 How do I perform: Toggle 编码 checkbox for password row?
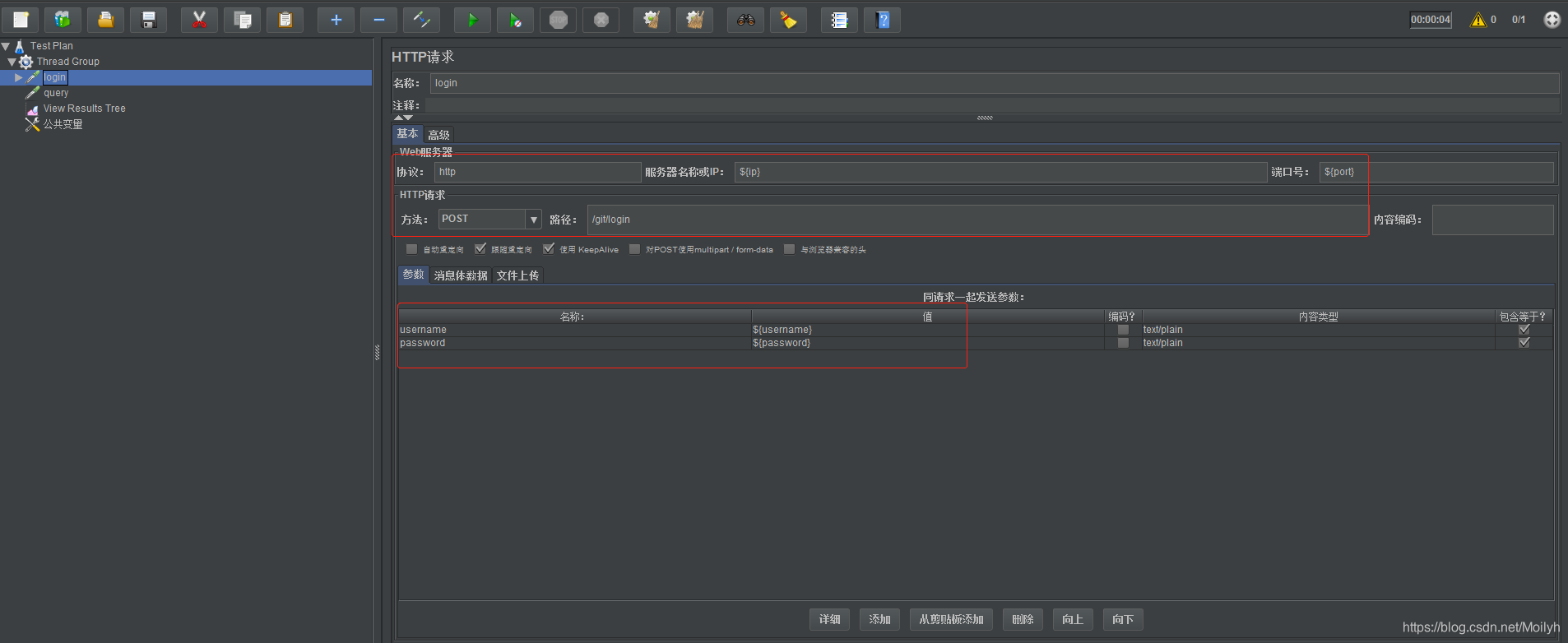tap(1123, 343)
